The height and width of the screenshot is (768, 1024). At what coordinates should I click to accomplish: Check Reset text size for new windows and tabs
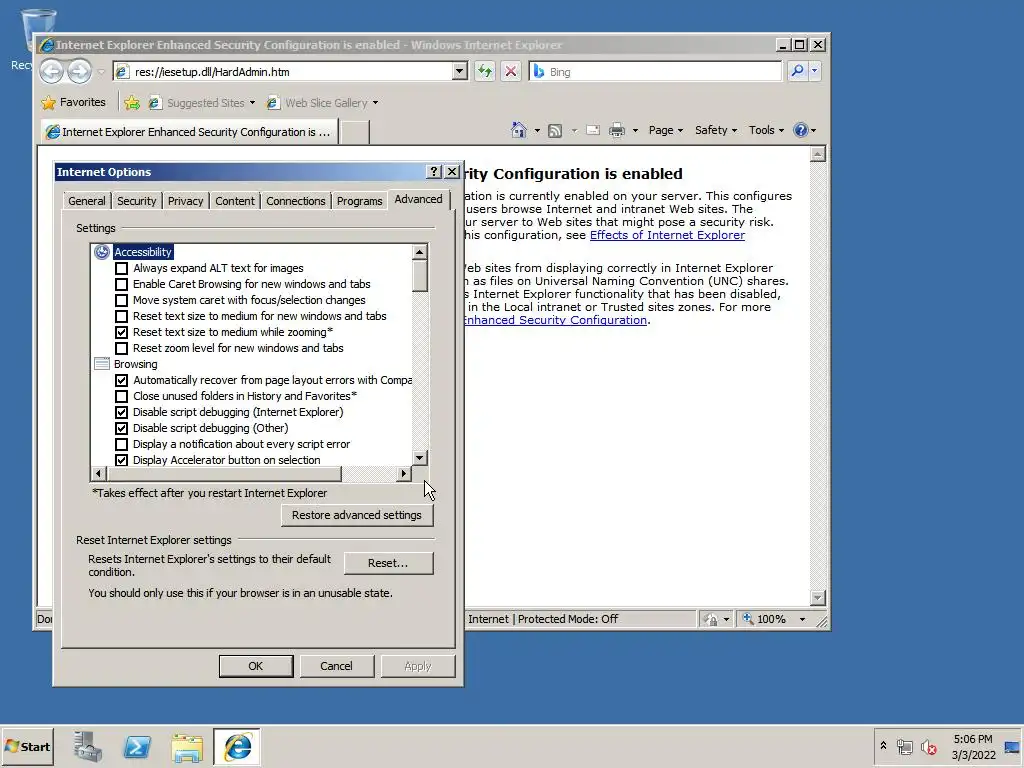point(121,316)
